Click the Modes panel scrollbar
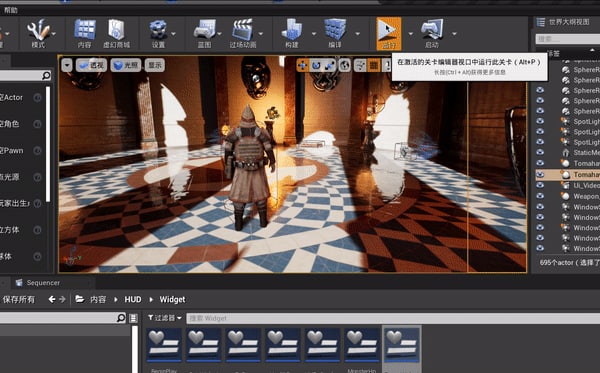The height and width of the screenshot is (373, 600). pos(48,144)
